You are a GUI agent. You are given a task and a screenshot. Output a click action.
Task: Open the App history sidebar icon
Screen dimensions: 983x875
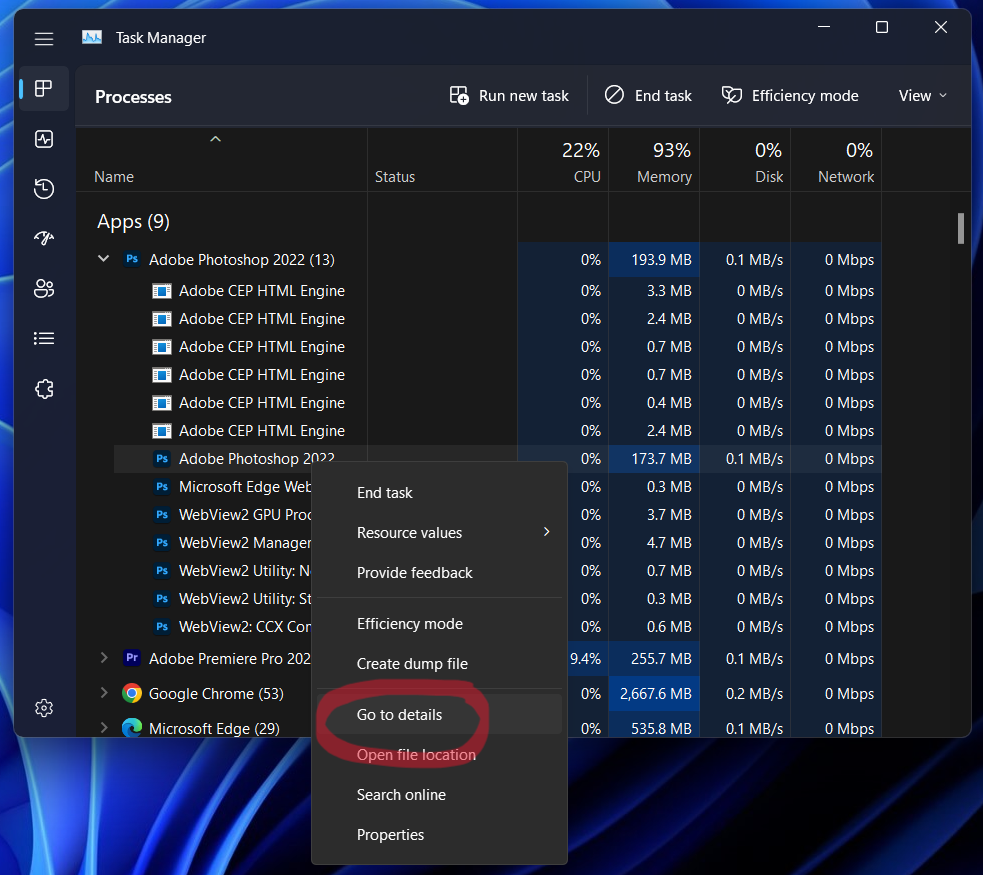(44, 189)
